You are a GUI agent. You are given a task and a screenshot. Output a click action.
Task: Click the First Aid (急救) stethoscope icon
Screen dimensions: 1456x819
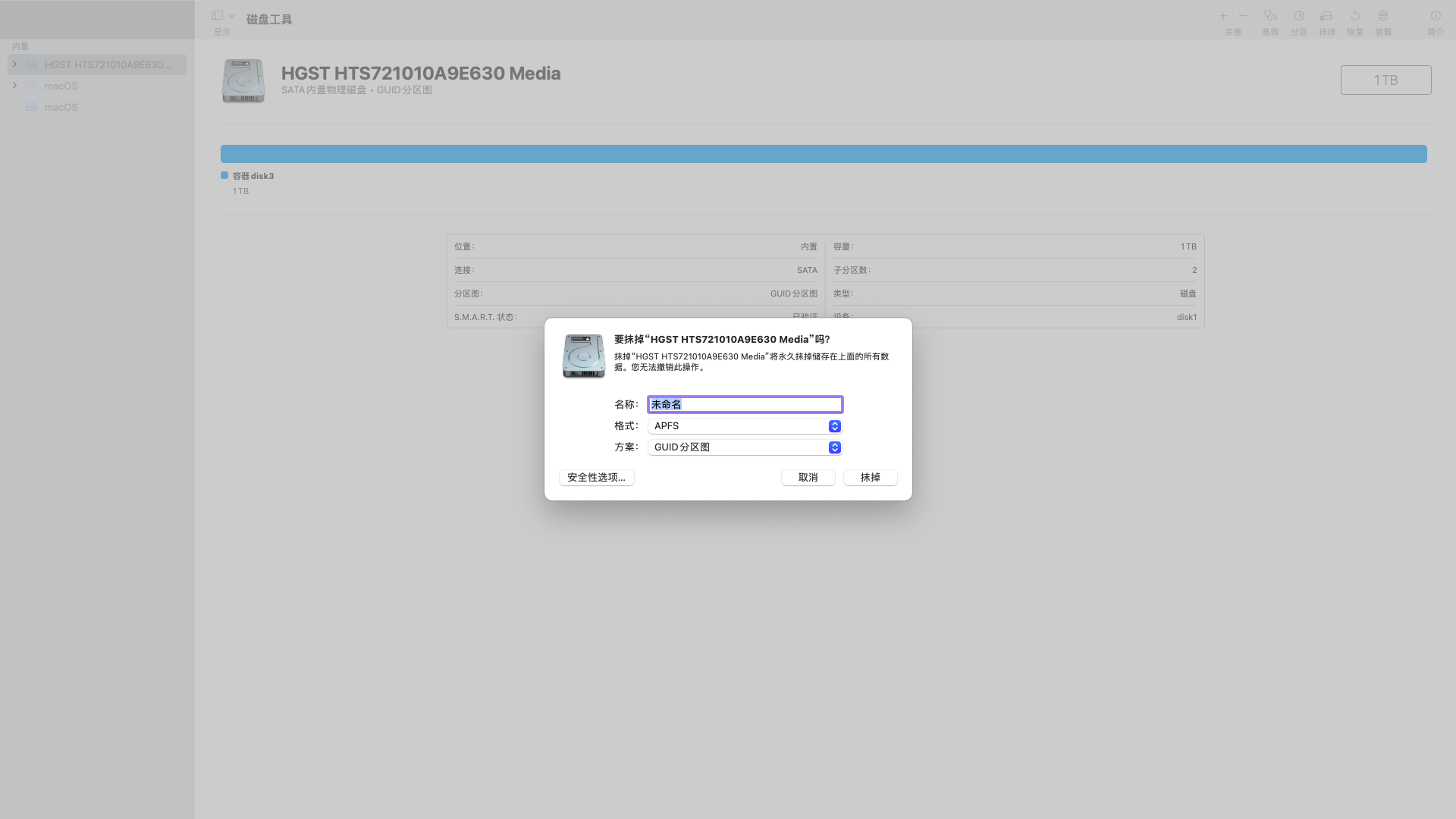(1270, 16)
